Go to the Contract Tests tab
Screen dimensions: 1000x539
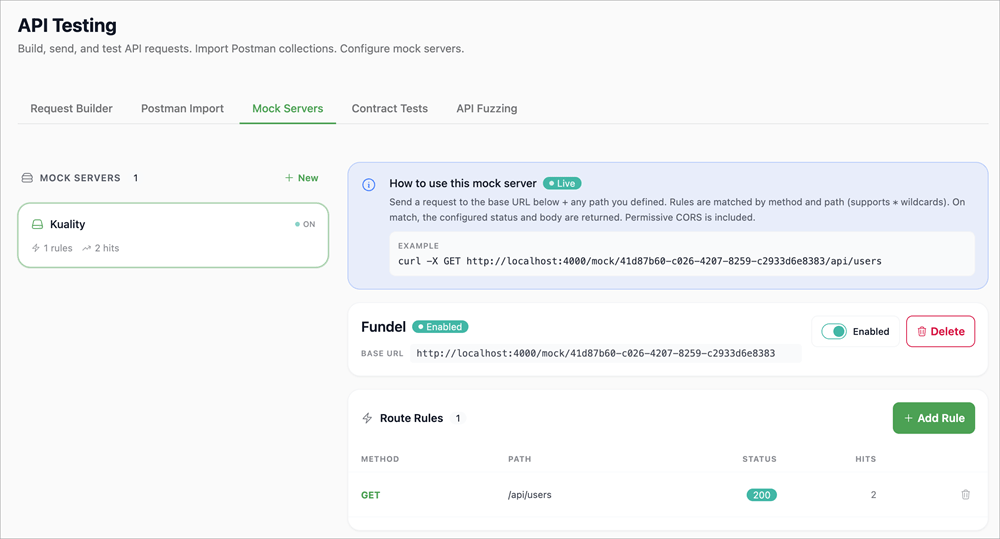(x=390, y=108)
